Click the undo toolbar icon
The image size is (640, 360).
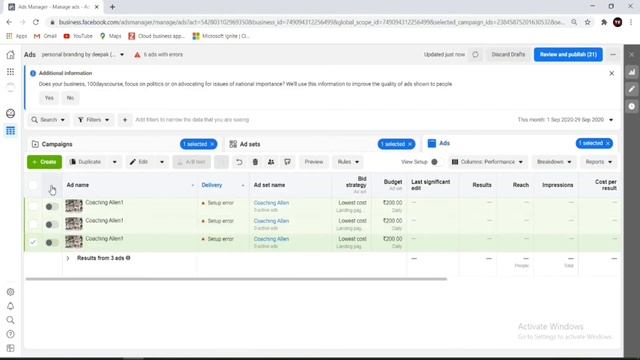[x=239, y=162]
